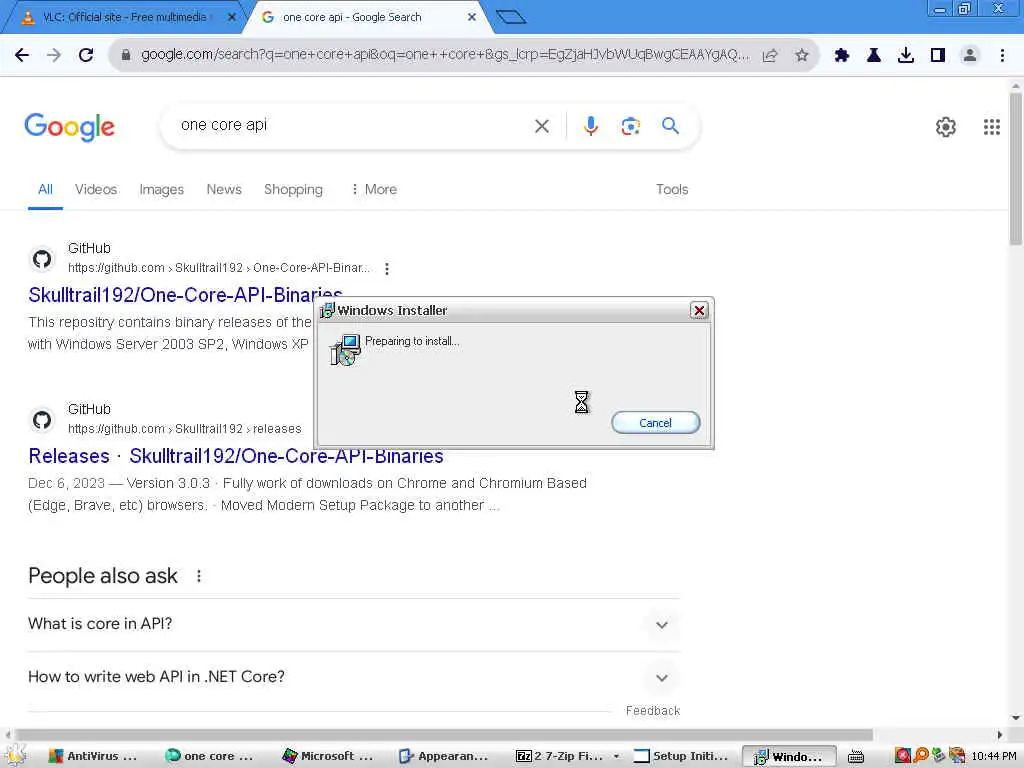Expand How to write web API question
1024x768 pixels.
point(354,677)
